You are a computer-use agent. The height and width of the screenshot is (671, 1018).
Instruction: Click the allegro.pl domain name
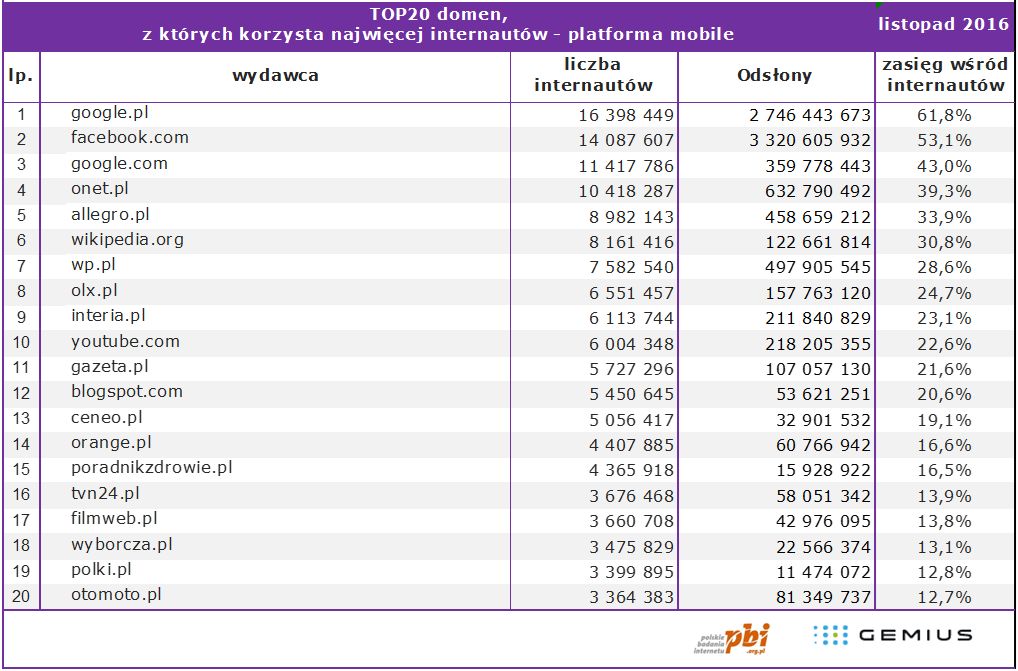click(x=110, y=214)
